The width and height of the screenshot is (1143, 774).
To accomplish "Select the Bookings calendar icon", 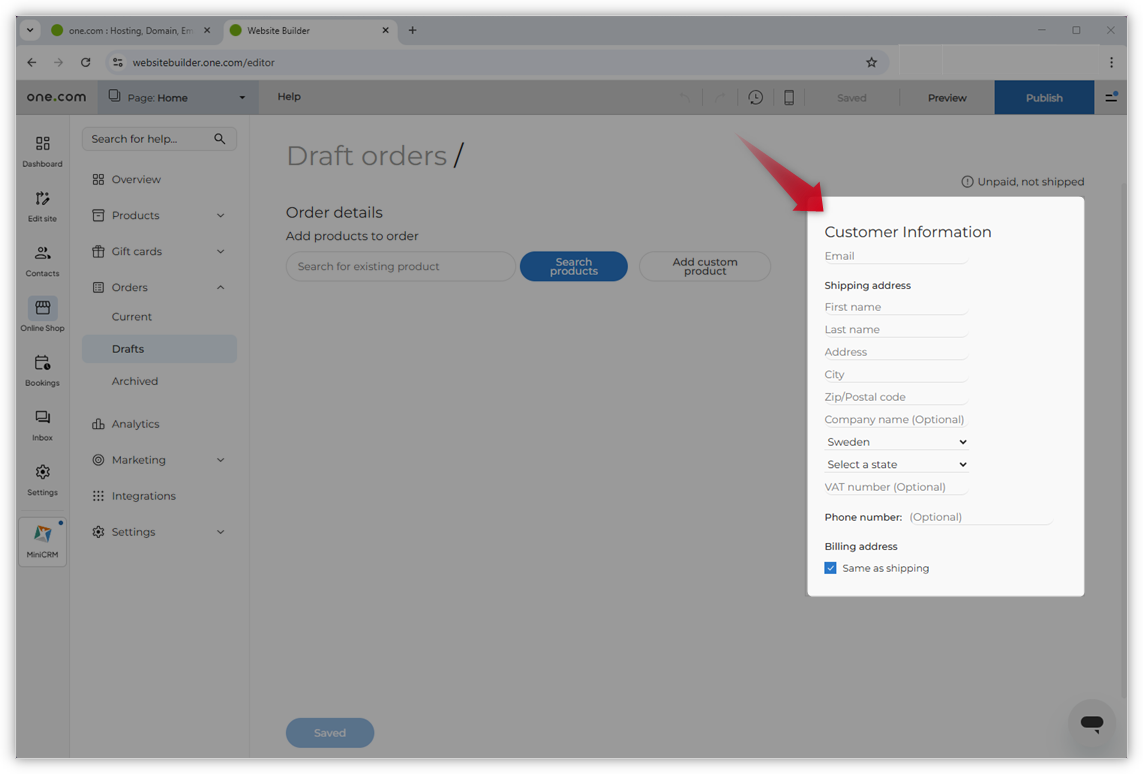I will pyautogui.click(x=42, y=369).
